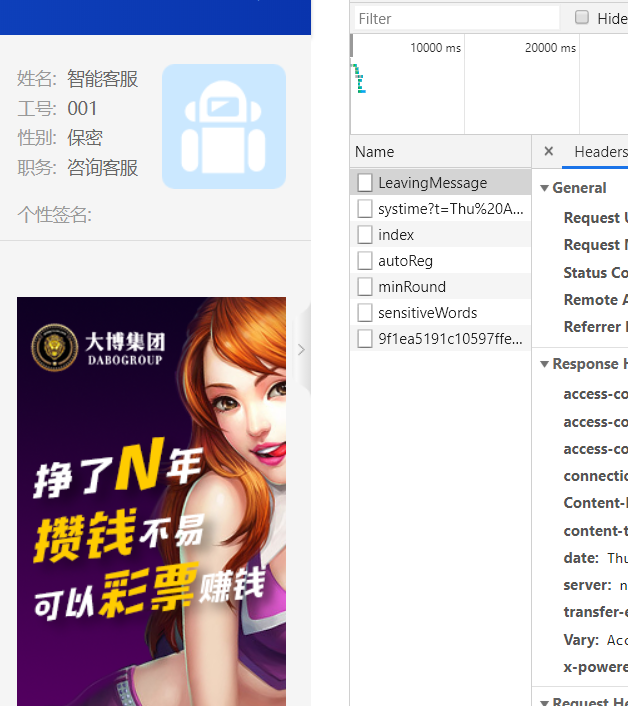The height and width of the screenshot is (706, 628).
Task: Switch to the Headers tab
Action: (x=600, y=152)
